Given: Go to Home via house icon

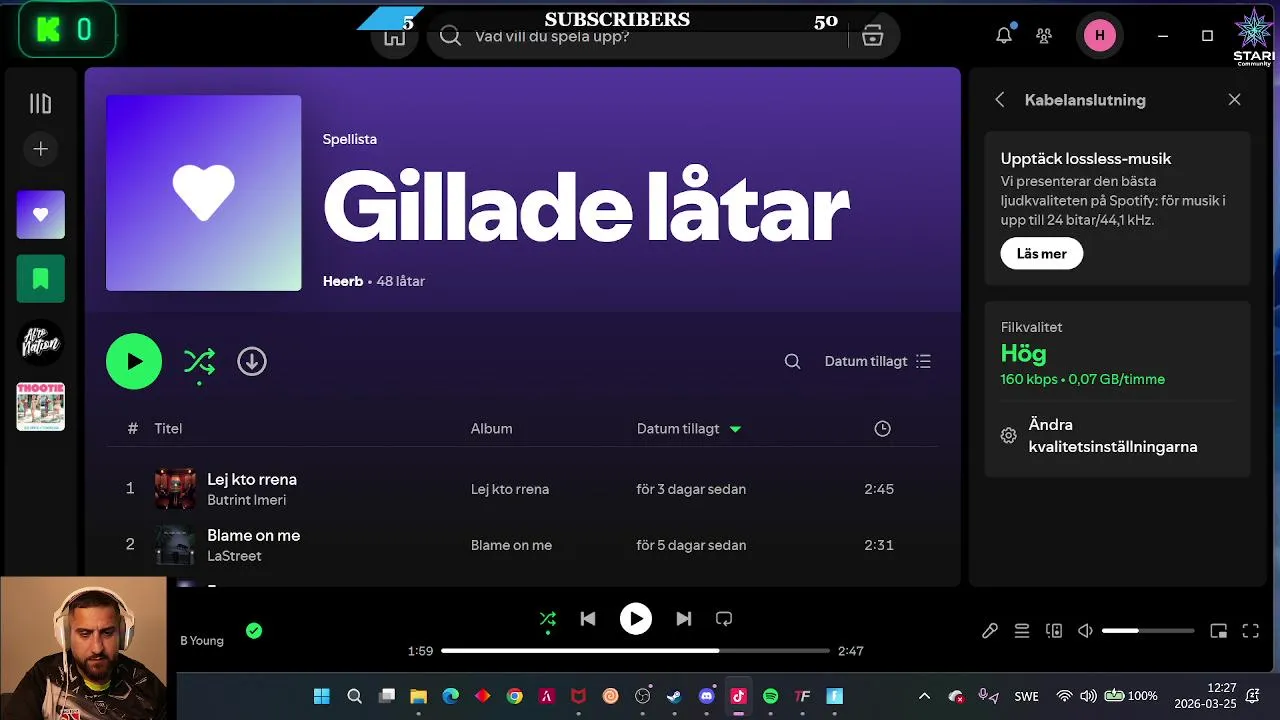Looking at the screenshot, I should point(395,37).
